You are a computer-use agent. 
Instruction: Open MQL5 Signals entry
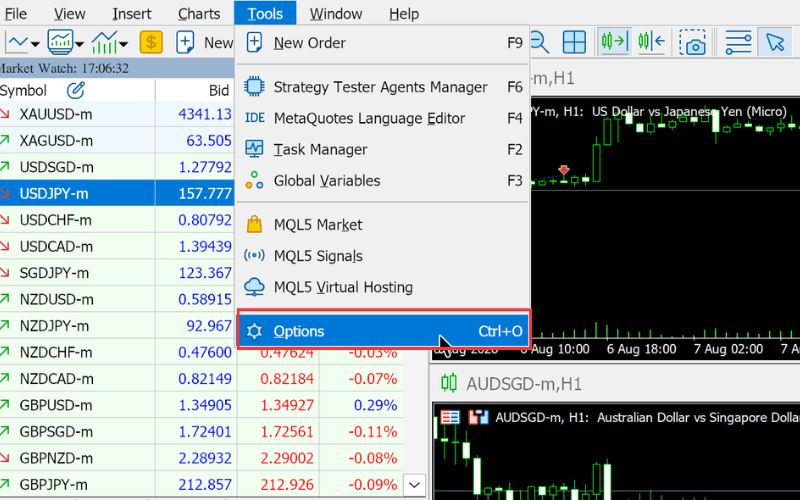pos(384,256)
